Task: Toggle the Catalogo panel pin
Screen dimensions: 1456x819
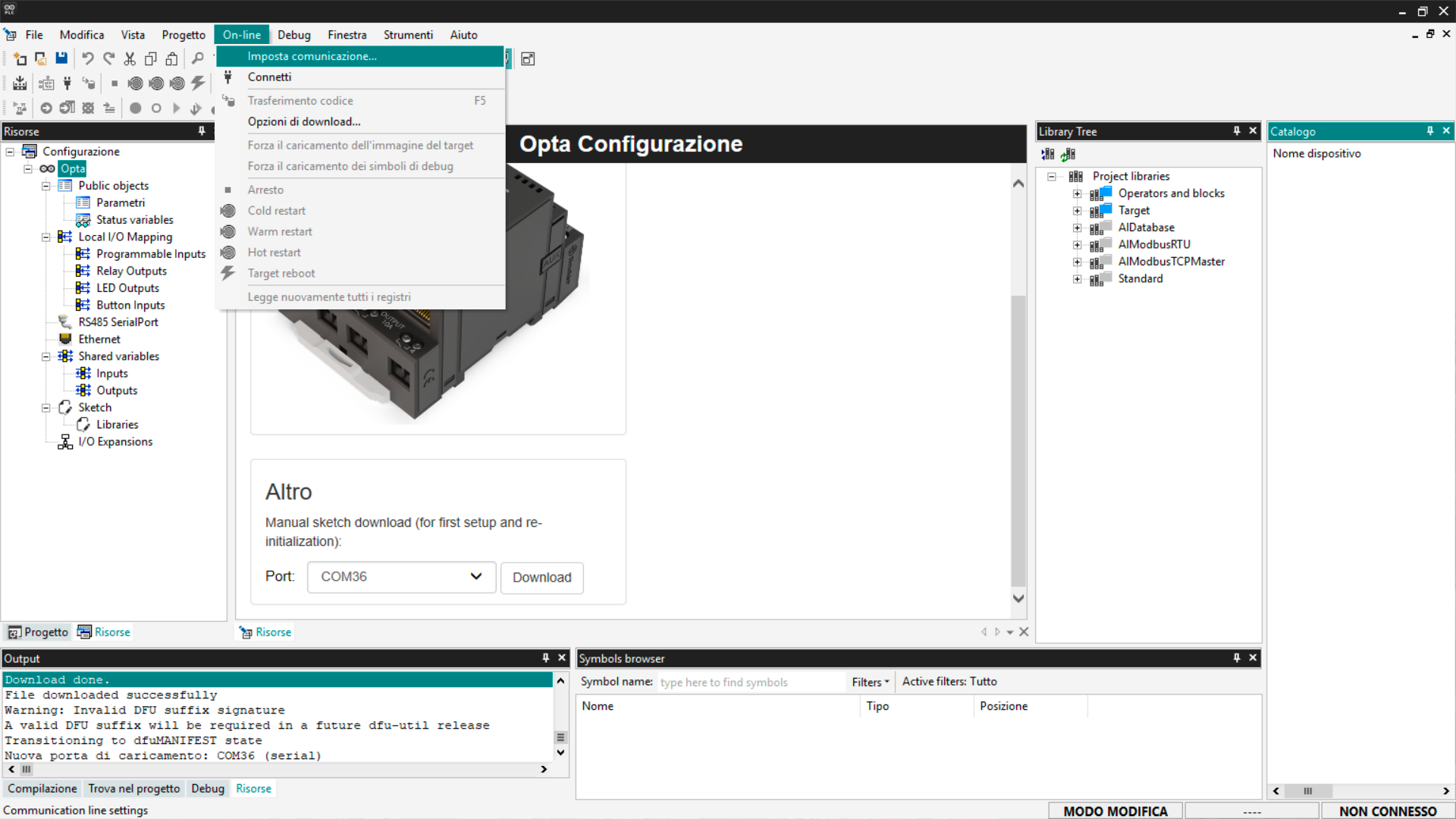Action: click(x=1430, y=131)
